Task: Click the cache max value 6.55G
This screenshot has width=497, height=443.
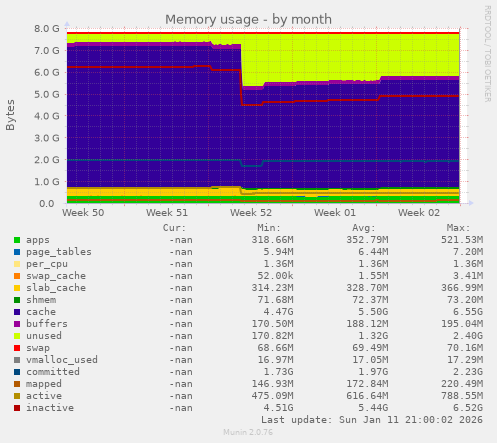Action: coord(468,312)
